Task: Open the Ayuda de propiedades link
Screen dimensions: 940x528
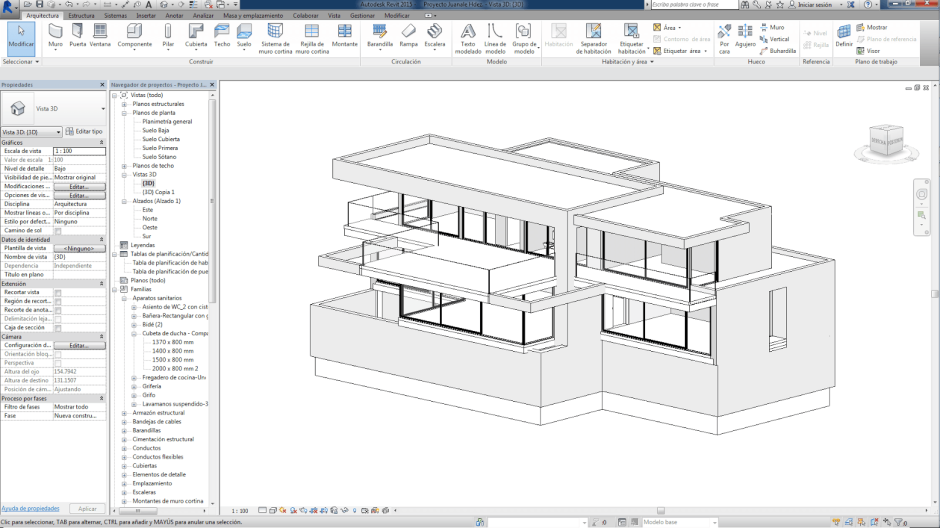Action: coord(30,508)
